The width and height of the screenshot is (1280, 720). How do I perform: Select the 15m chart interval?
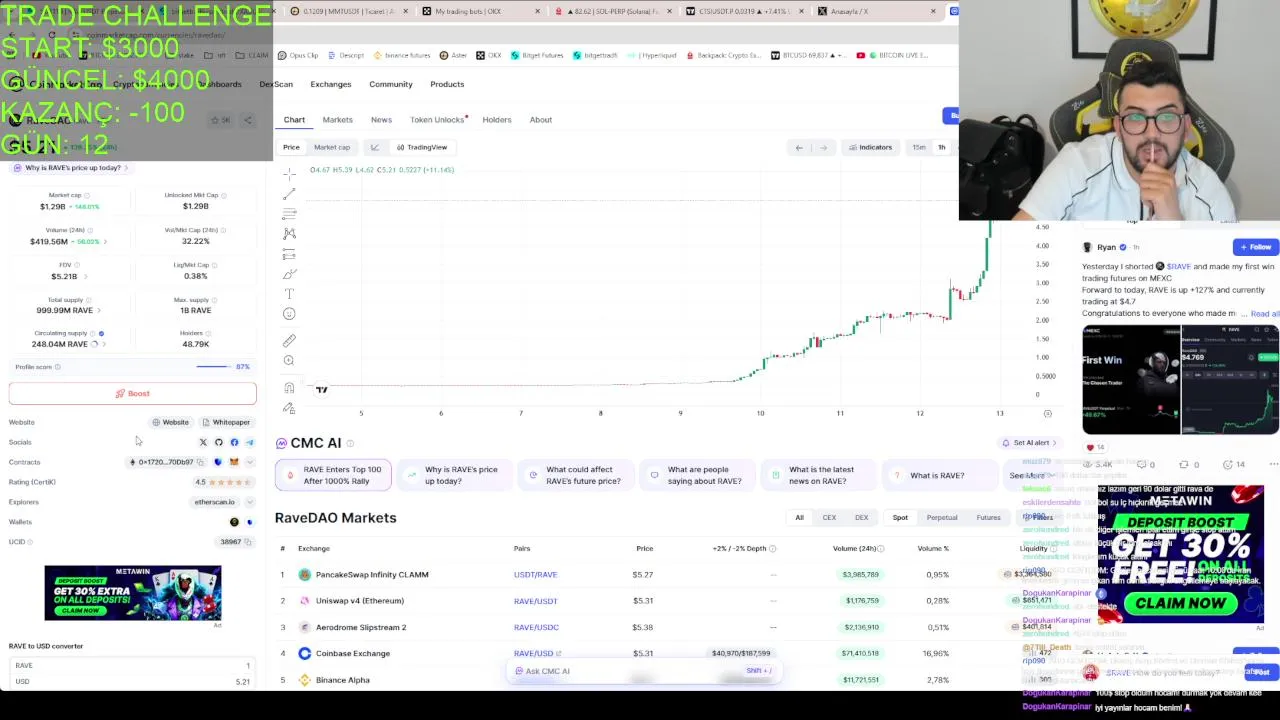tap(919, 147)
